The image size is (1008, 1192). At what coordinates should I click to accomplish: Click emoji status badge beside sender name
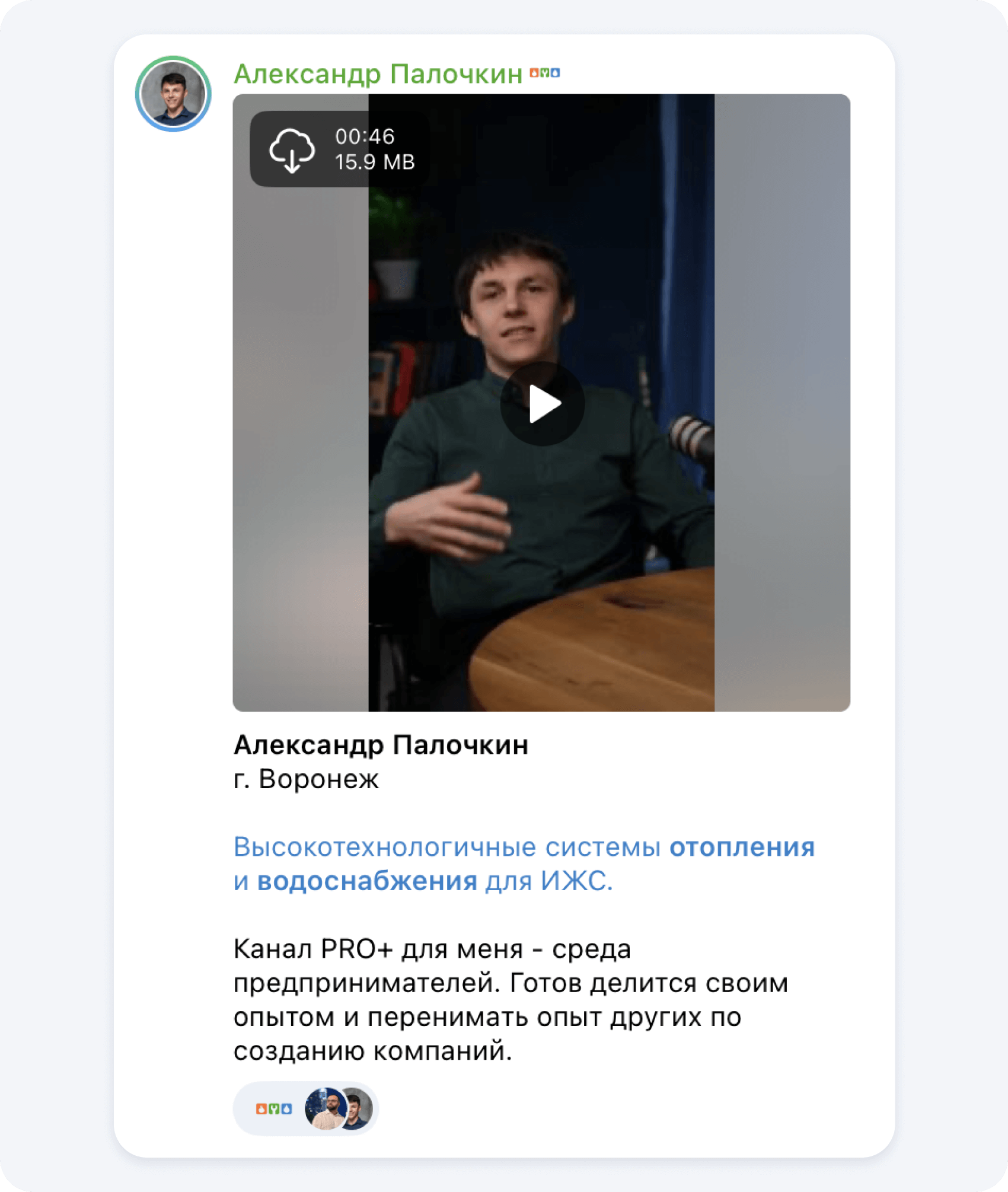pyautogui.click(x=544, y=73)
